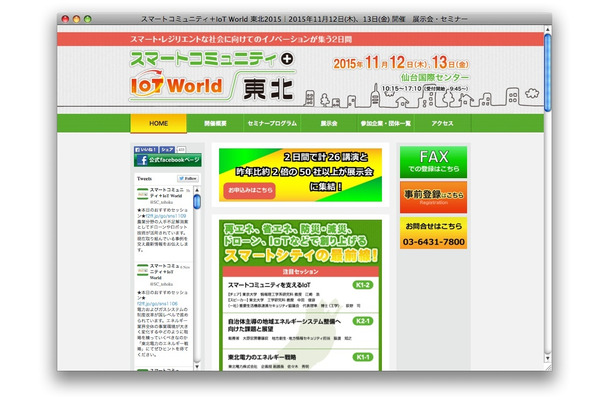The height and width of the screenshot is (400, 610).
Task: Open the second tweet's f2ff.jp link
Action: [x=157, y=304]
